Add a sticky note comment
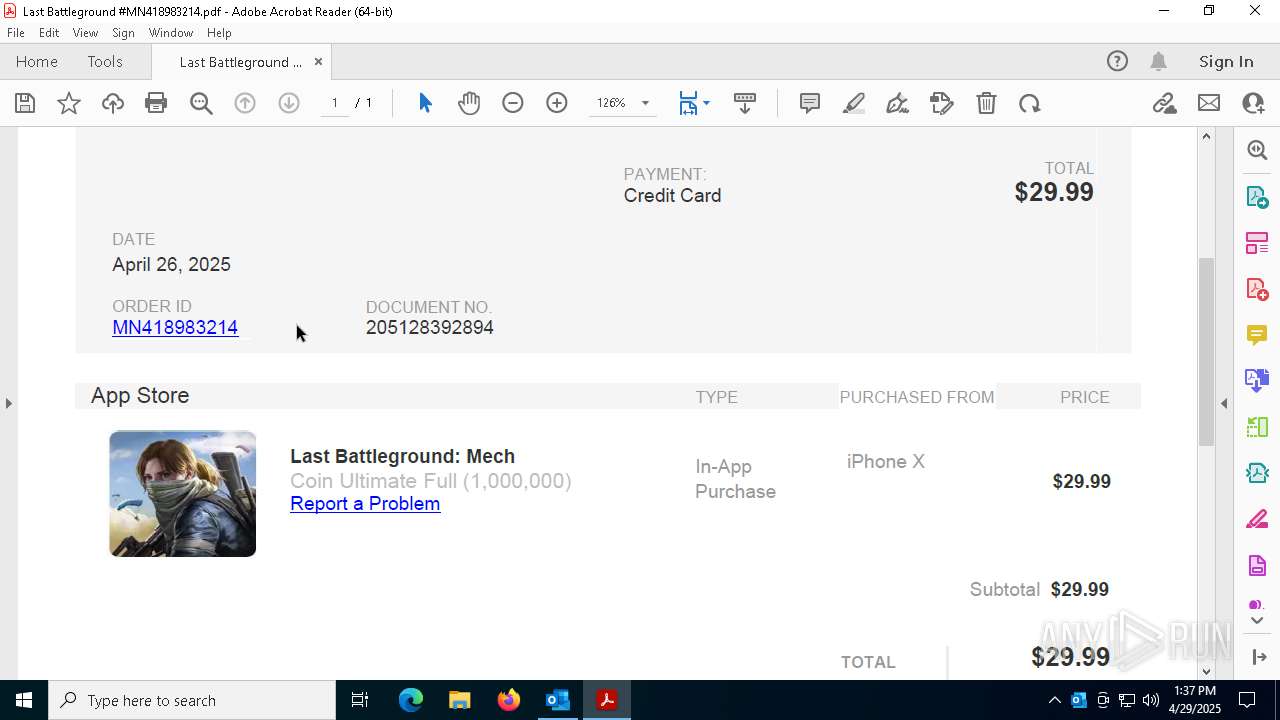This screenshot has height=720, width=1280. coord(810,103)
